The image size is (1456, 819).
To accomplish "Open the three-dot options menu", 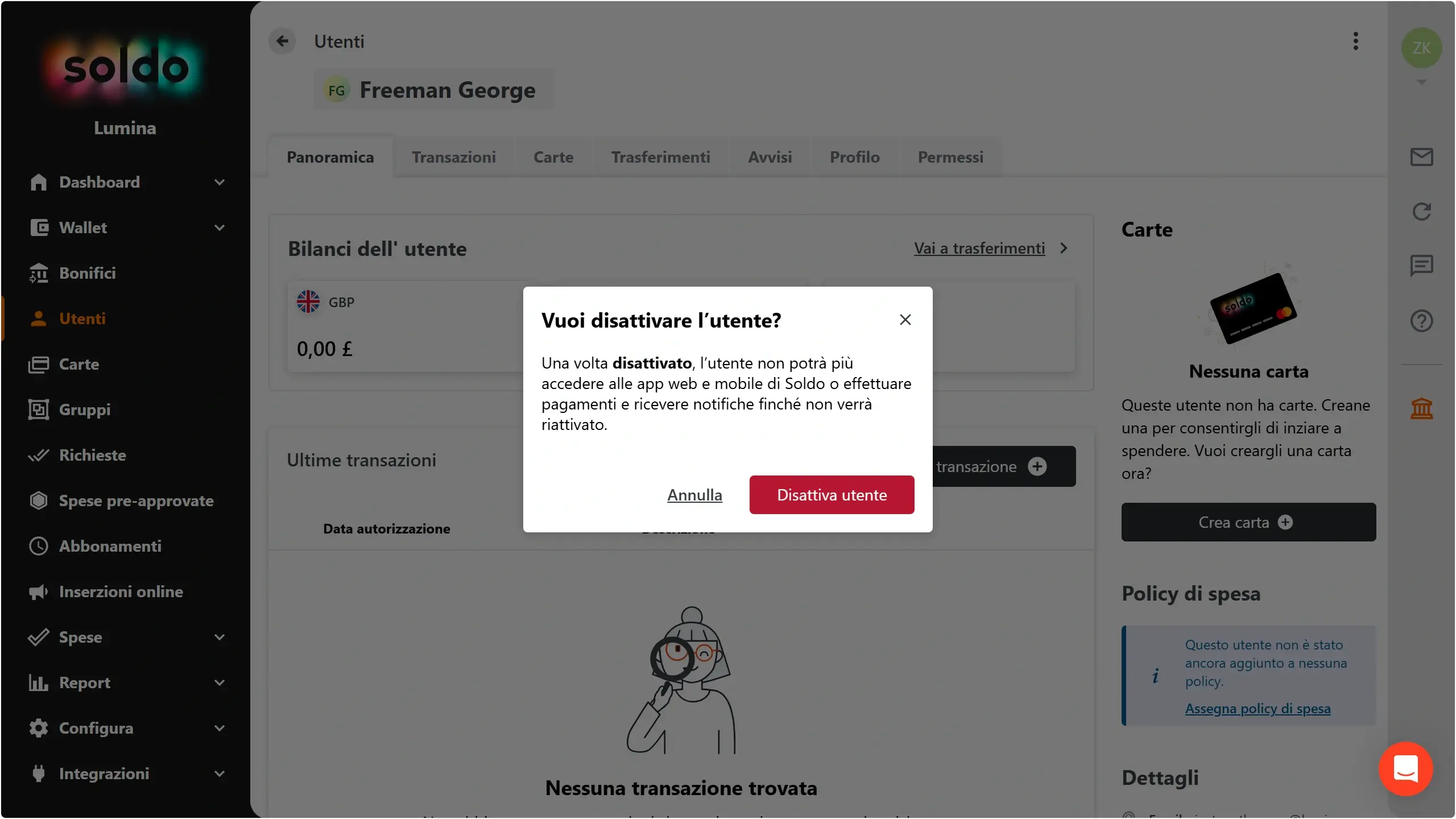I will click(x=1356, y=41).
